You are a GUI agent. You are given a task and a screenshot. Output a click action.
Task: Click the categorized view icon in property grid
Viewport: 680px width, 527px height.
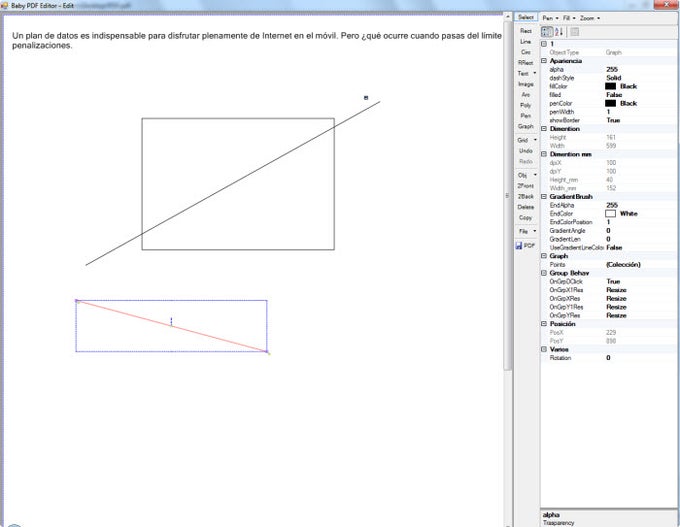547,32
